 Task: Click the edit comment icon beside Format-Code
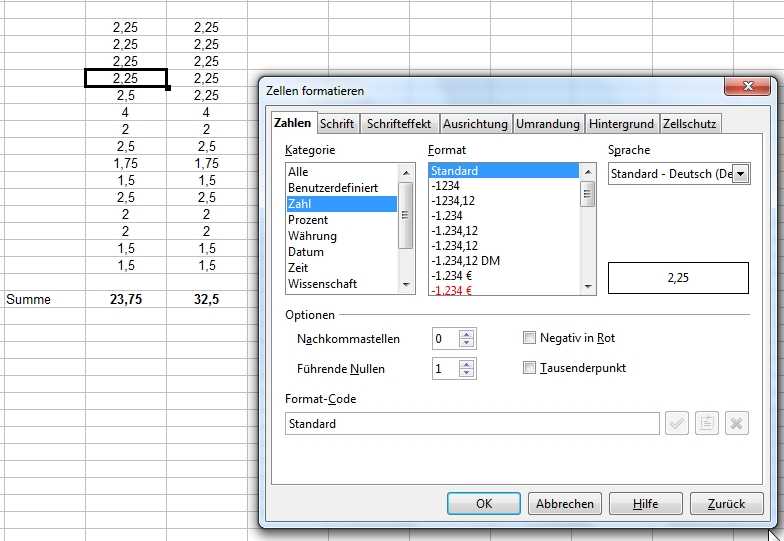tap(706, 423)
